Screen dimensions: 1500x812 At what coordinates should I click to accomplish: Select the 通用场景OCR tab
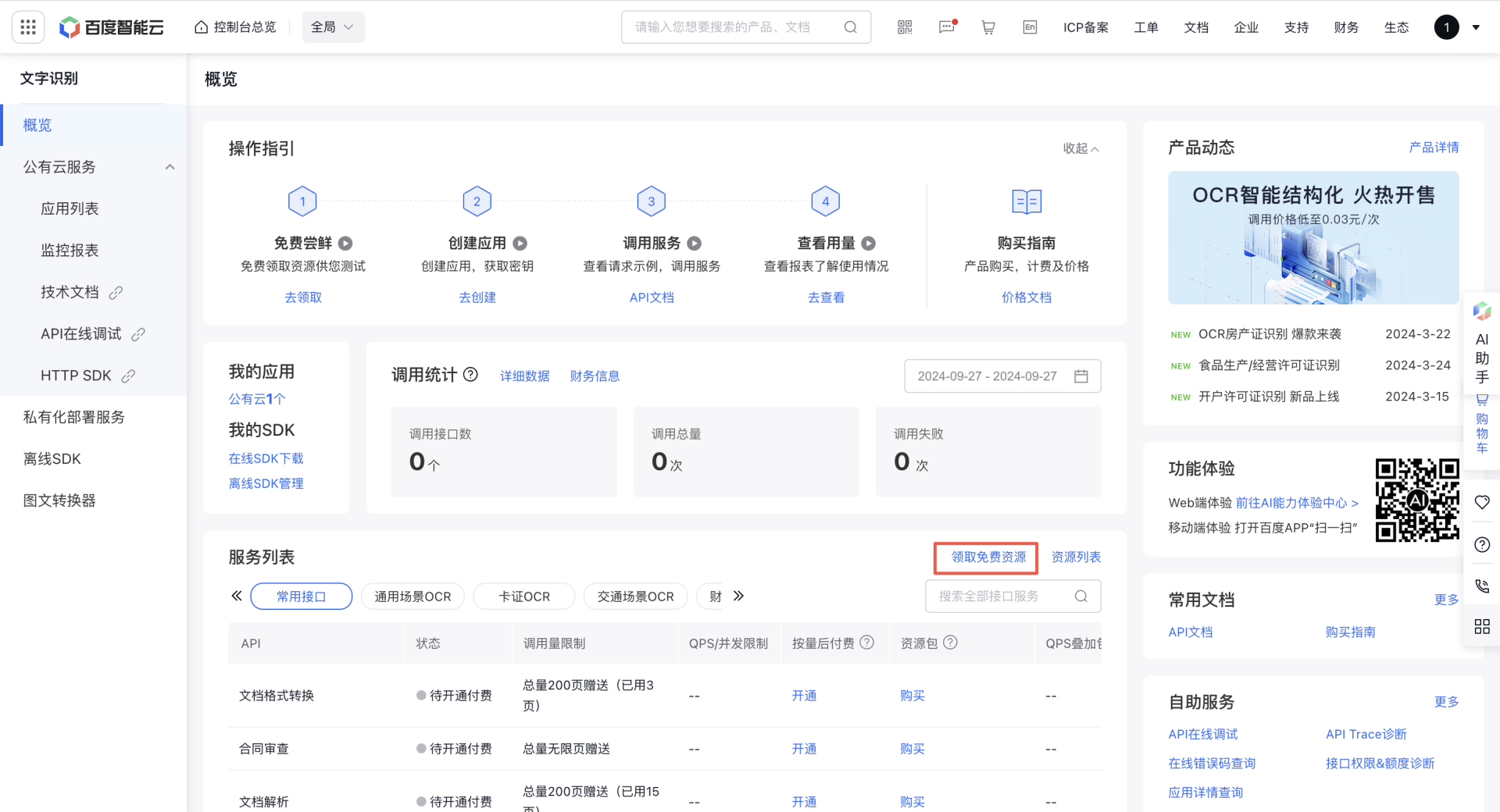coord(412,597)
